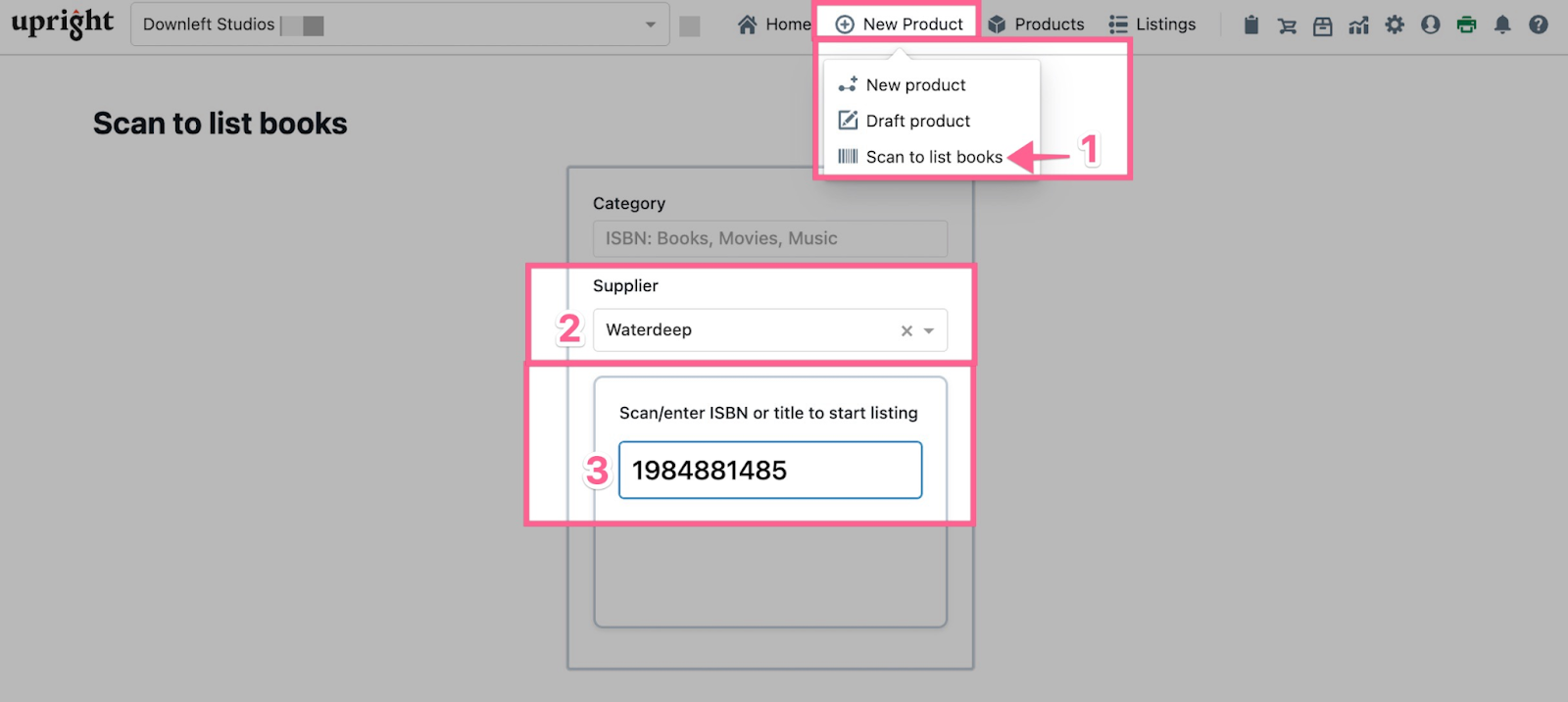Open settings via the gear icon
The height and width of the screenshot is (702, 1568).
click(x=1395, y=25)
